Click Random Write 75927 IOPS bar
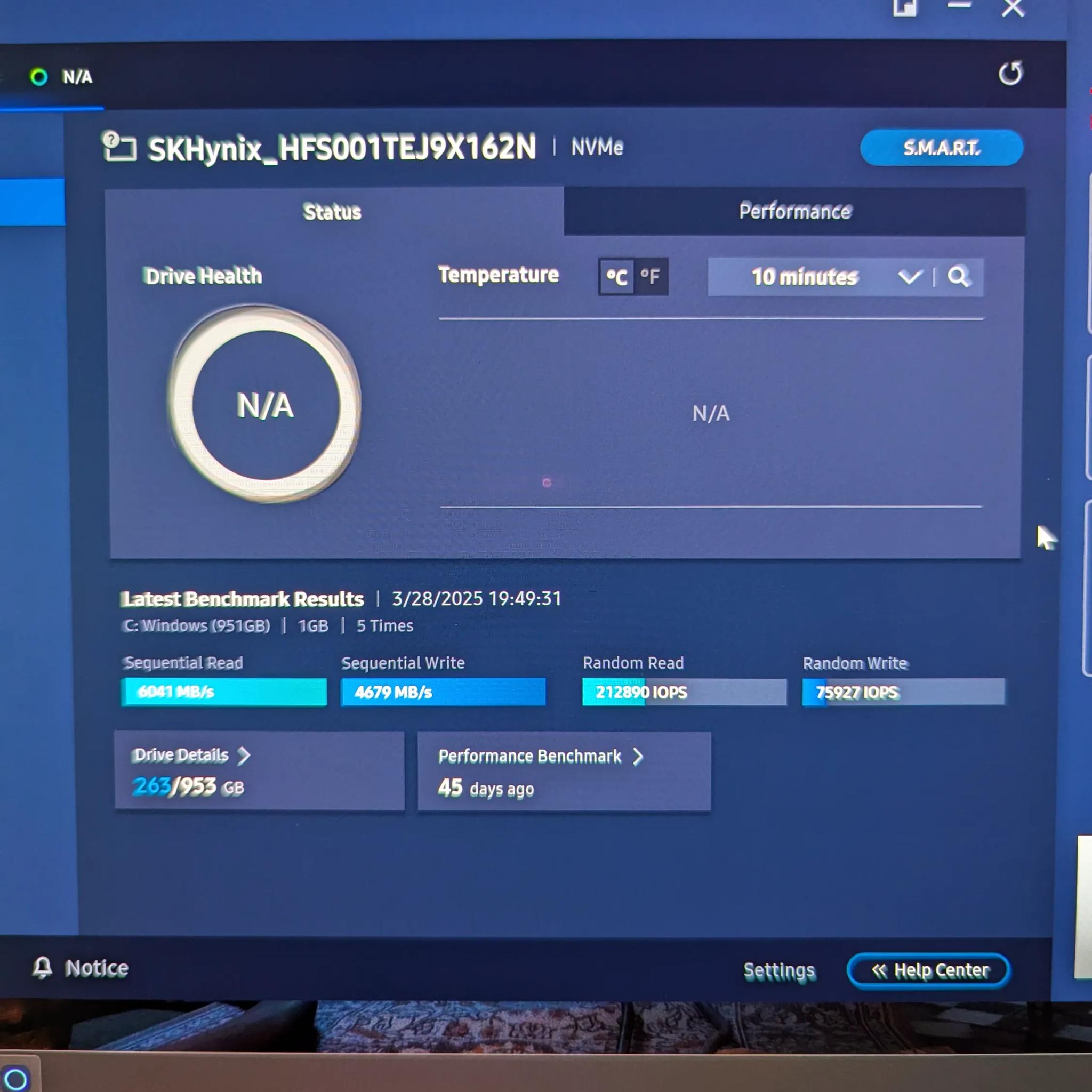The height and width of the screenshot is (1092, 1092). 904,692
